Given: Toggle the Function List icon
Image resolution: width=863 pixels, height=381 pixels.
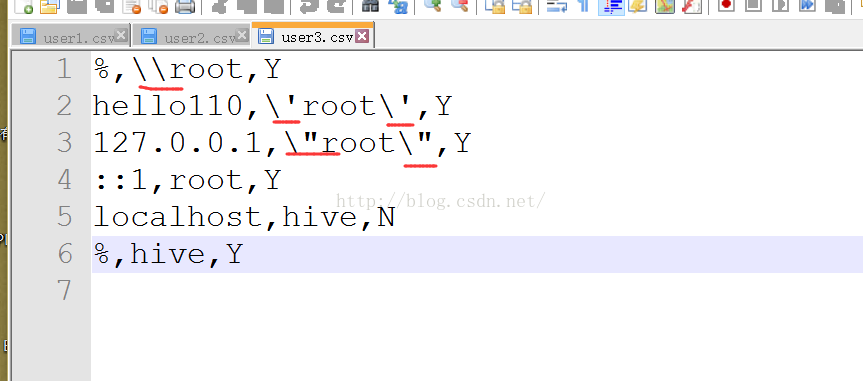Looking at the screenshot, I should 691,6.
